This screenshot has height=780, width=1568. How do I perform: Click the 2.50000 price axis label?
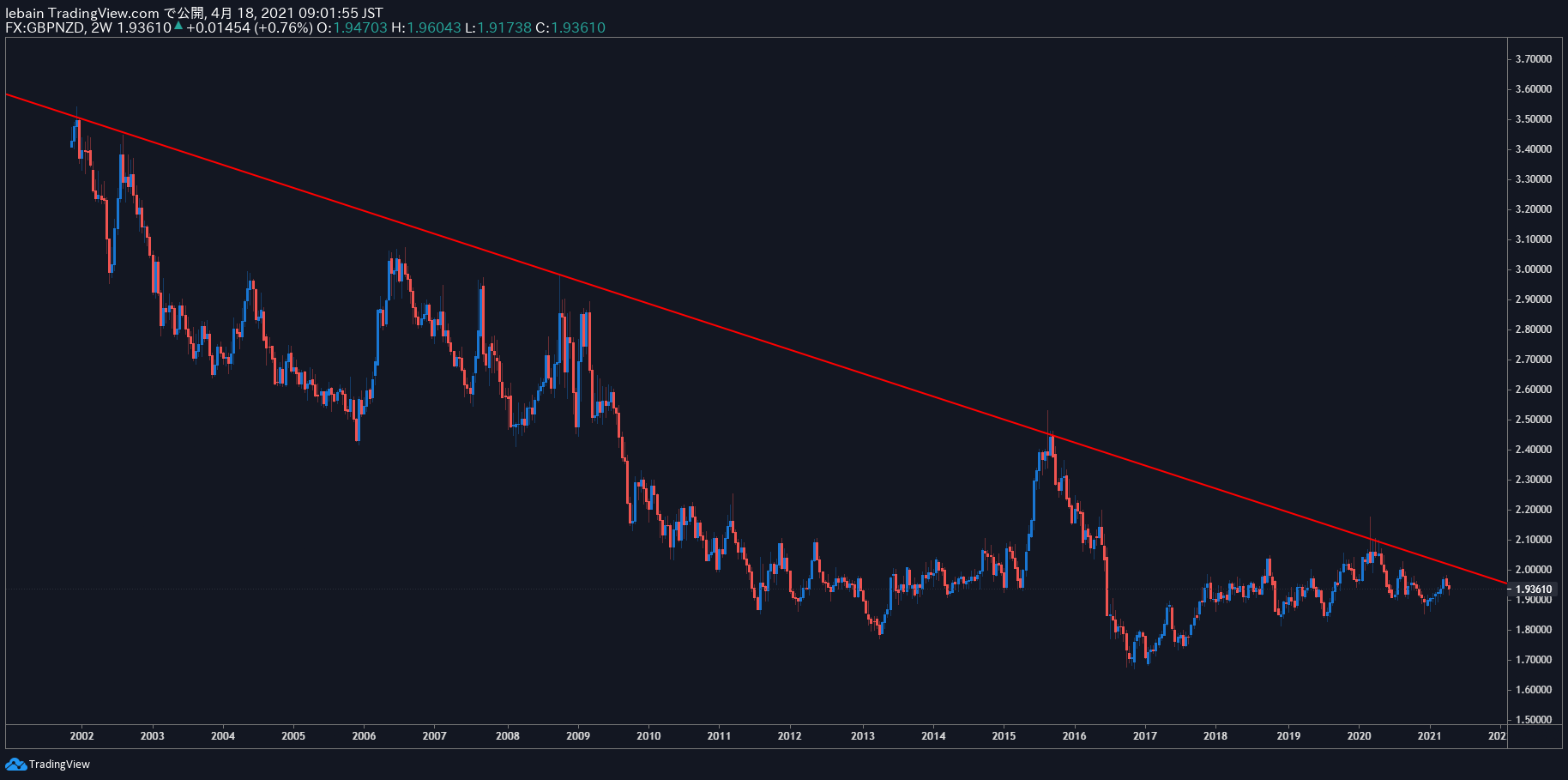[x=1534, y=420]
